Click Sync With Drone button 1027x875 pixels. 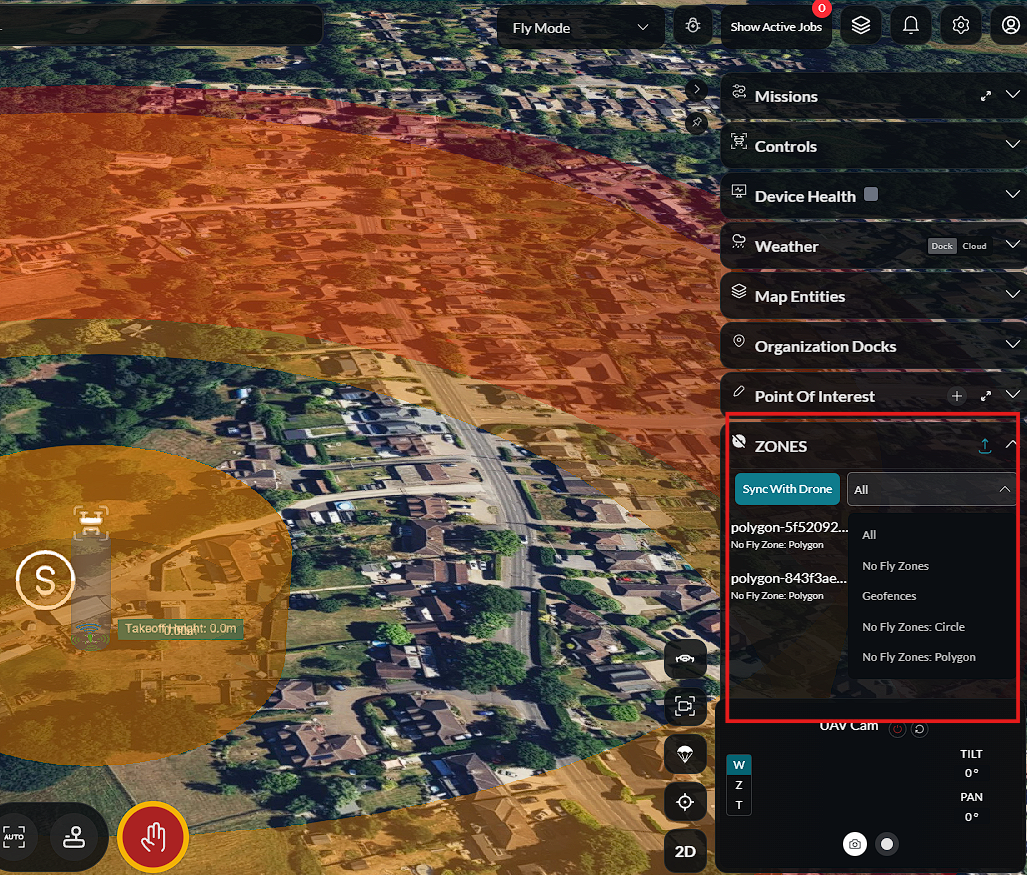click(787, 489)
